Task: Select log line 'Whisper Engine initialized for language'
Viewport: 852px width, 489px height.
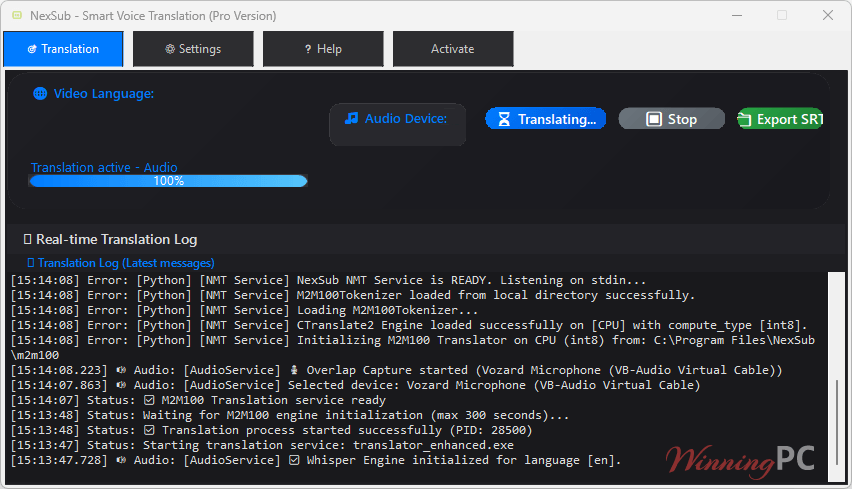Action: 316,460
